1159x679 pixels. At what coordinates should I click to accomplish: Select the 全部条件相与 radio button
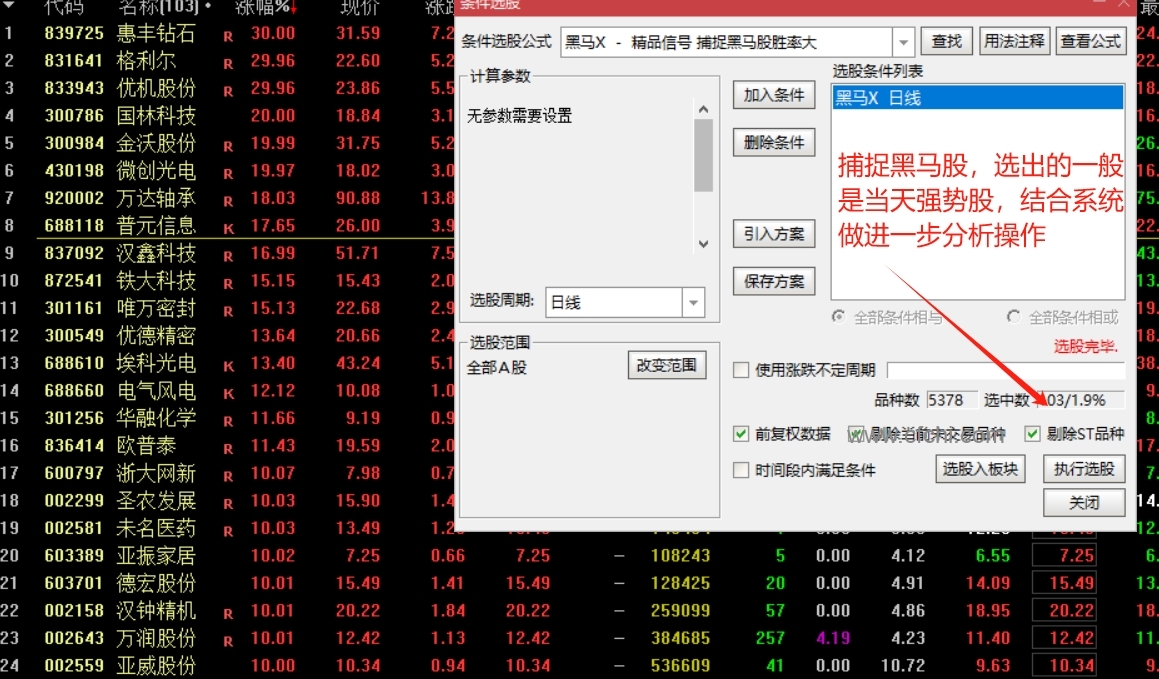838,317
